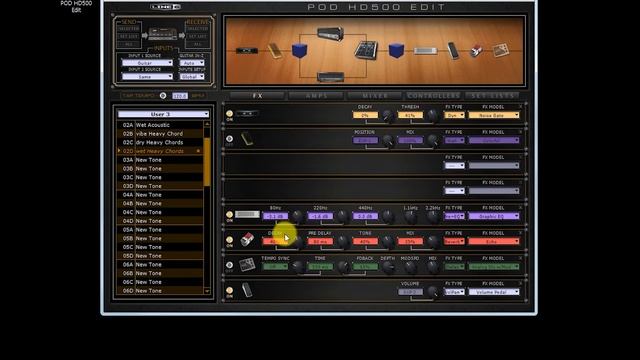Image resolution: width=640 pixels, height=360 pixels.
Task: Toggle the reverb effect on/off
Action: pyautogui.click(x=229, y=240)
